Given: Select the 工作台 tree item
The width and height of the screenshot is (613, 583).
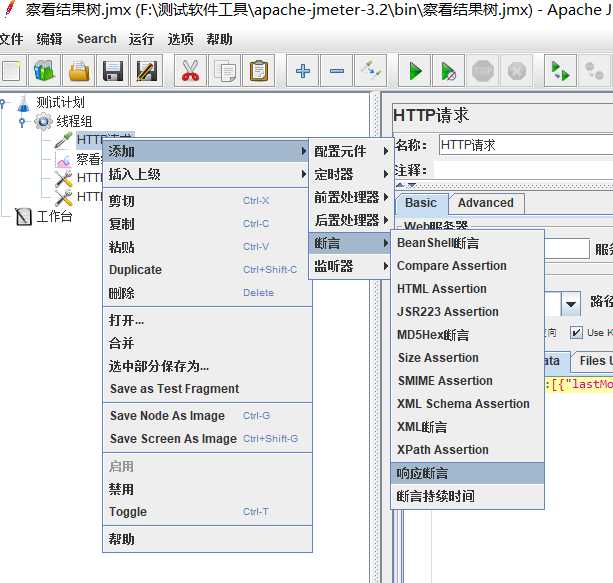Looking at the screenshot, I should 54,216.
